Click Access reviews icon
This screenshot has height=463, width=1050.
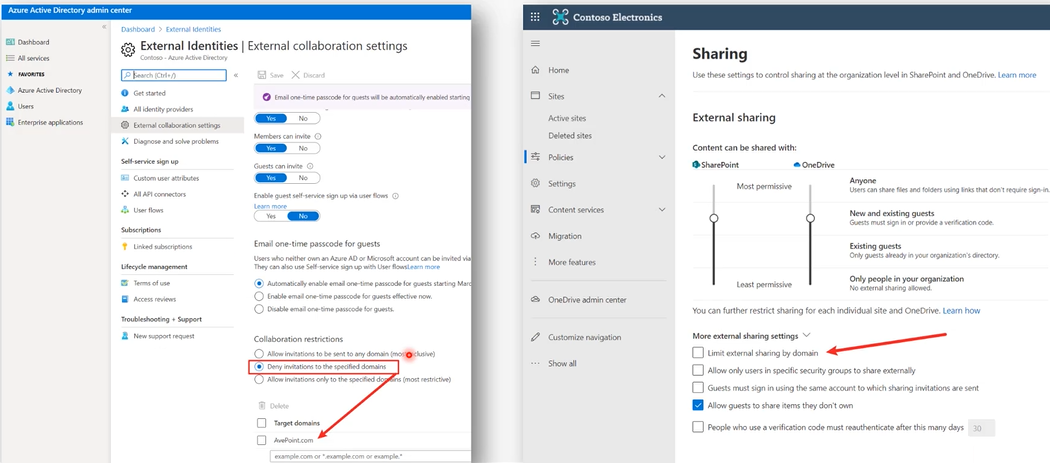point(125,300)
